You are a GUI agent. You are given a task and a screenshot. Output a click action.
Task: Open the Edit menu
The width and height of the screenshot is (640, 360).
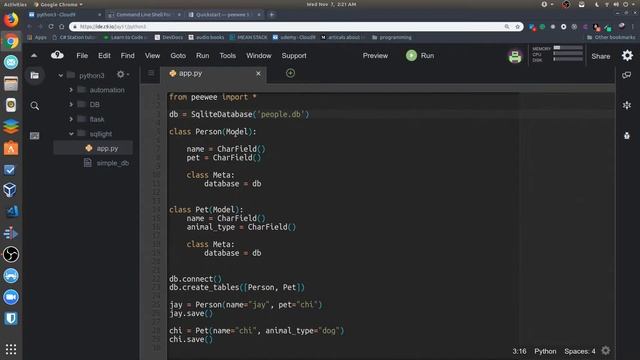[x=104, y=56]
